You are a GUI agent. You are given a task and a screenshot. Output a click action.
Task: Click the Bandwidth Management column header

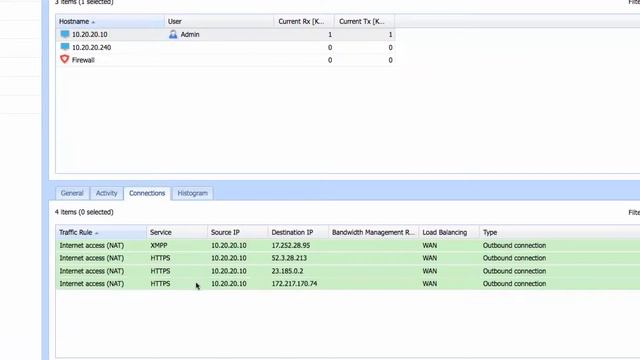click(x=374, y=232)
